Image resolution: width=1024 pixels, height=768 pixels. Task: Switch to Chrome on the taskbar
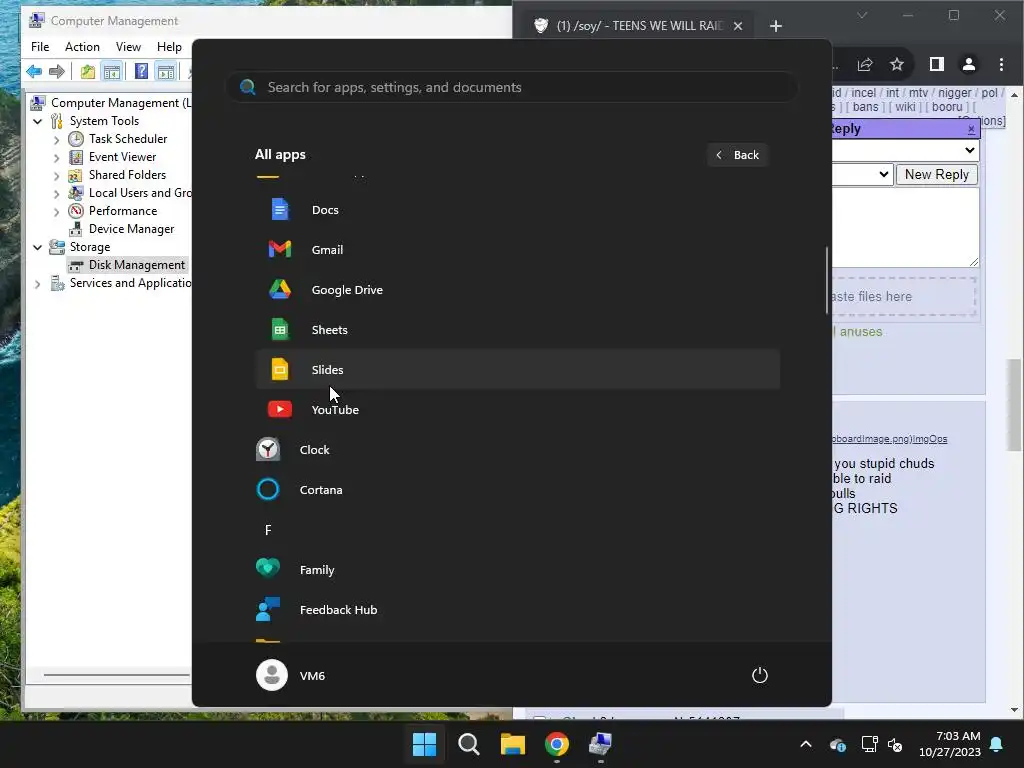point(557,744)
